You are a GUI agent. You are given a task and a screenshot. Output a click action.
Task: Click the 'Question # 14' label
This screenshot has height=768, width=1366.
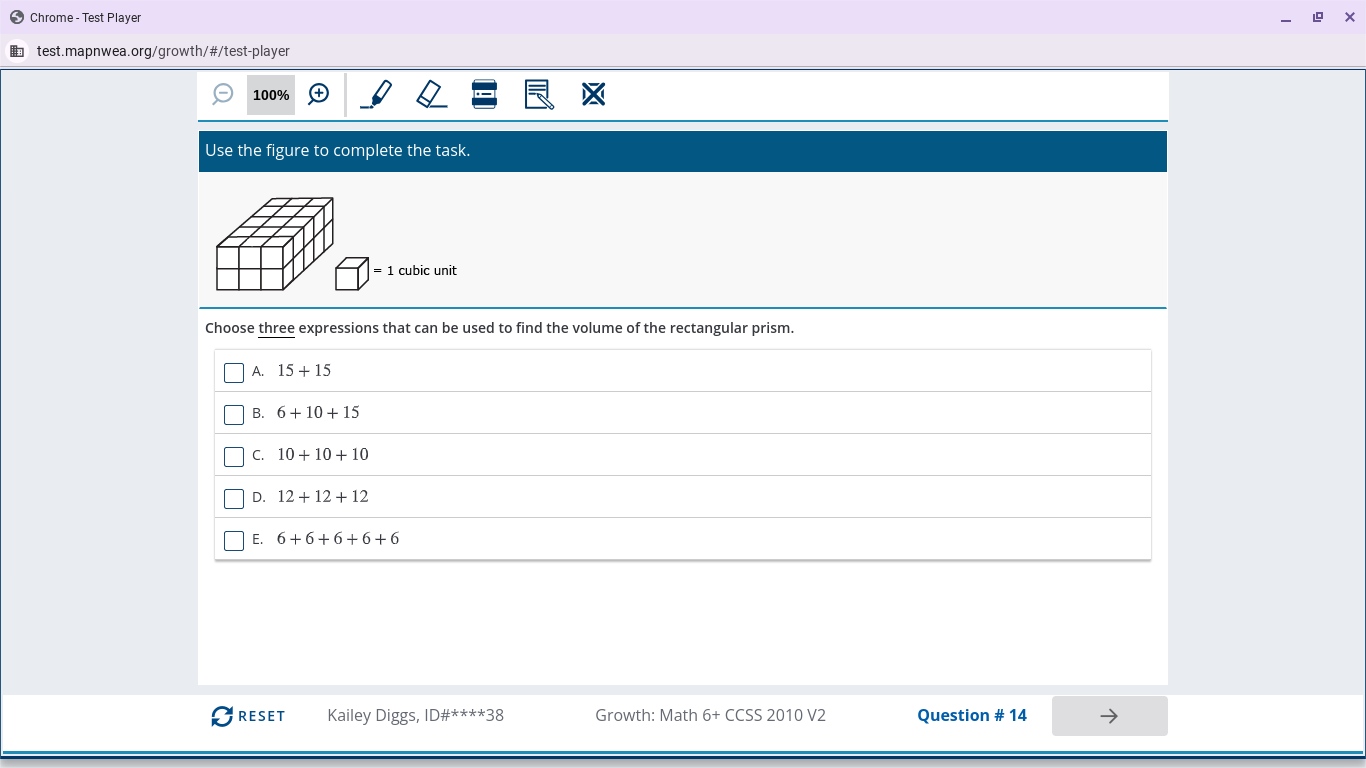[972, 715]
